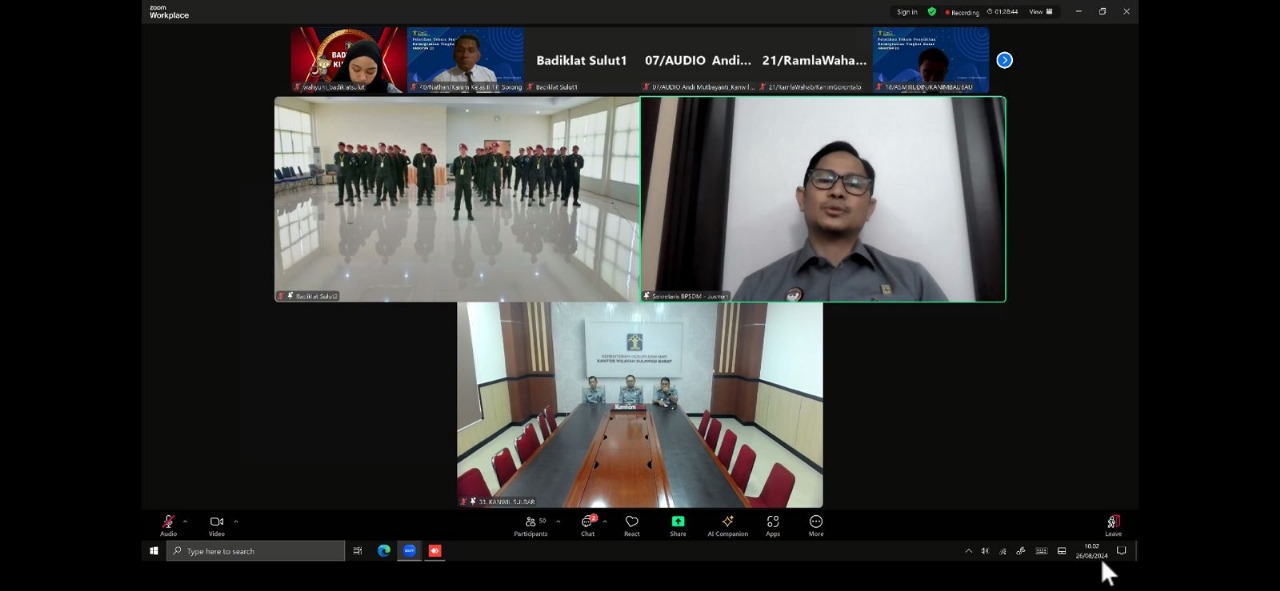
Task: Click the Sign in link
Action: point(907,12)
